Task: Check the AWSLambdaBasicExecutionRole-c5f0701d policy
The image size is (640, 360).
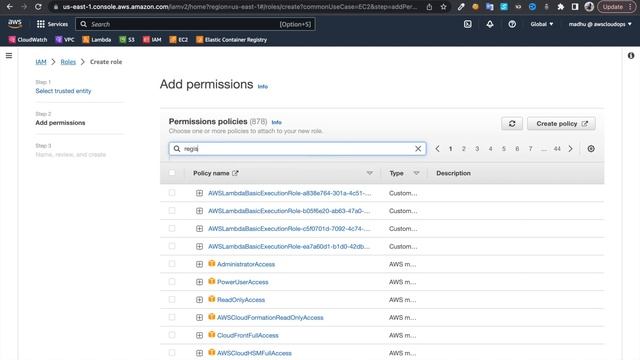Action: [172, 229]
